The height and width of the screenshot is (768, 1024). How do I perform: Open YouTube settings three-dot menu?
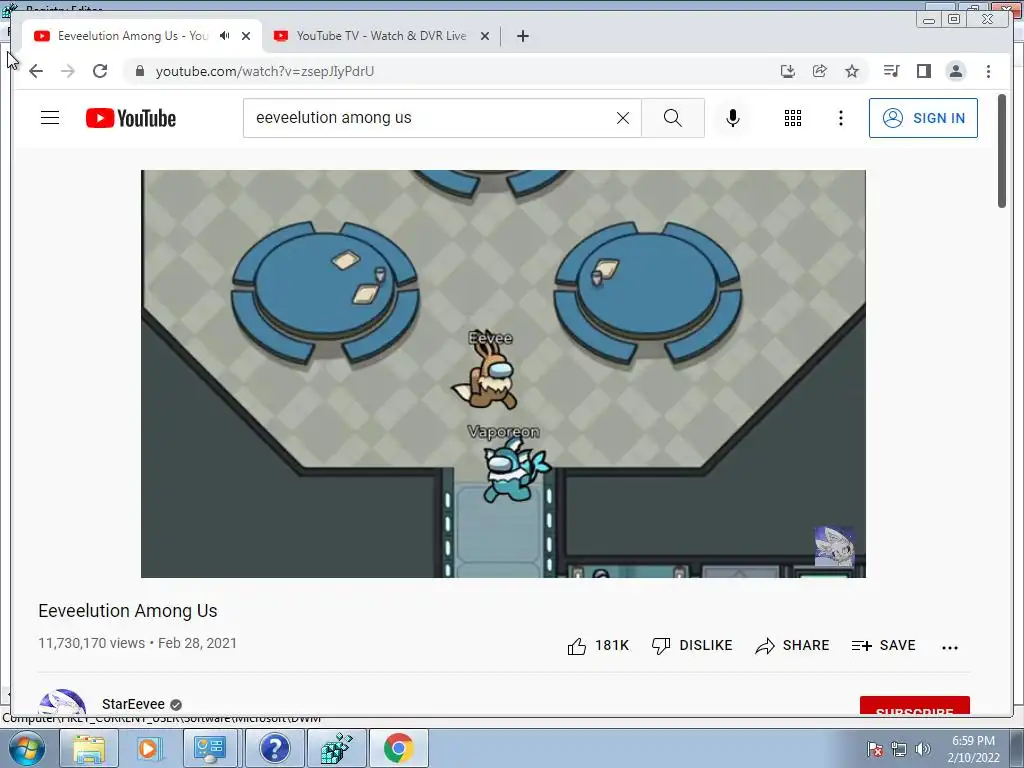point(840,118)
